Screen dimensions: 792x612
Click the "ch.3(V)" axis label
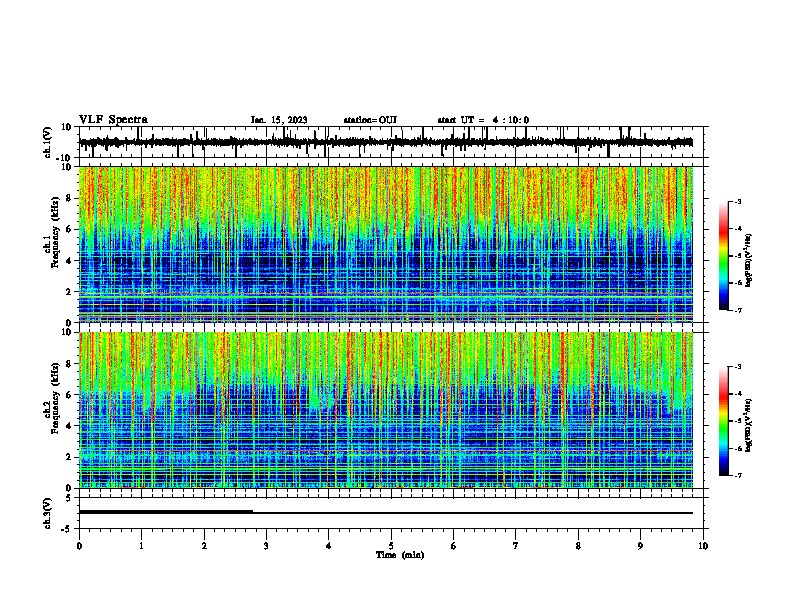click(48, 513)
